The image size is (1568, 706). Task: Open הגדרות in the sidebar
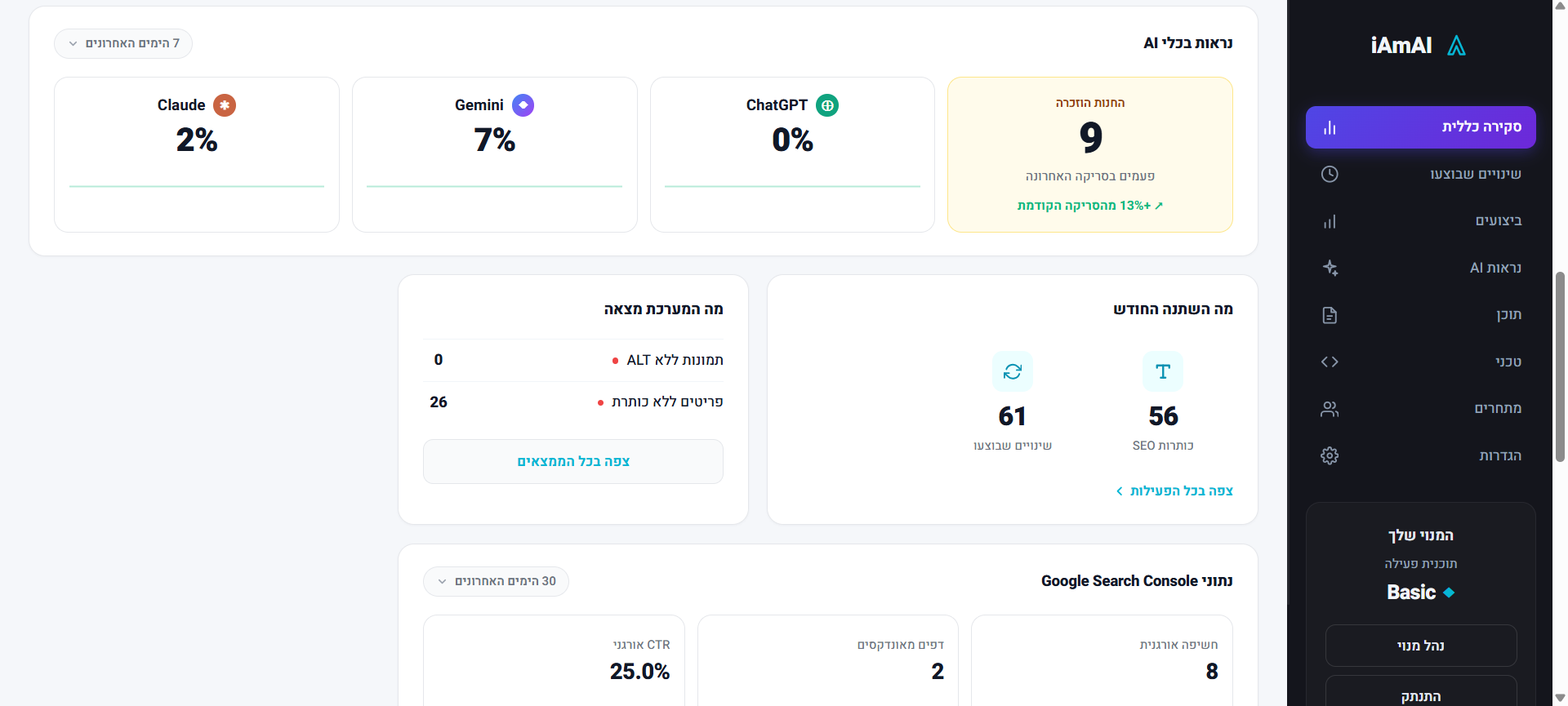(1420, 455)
